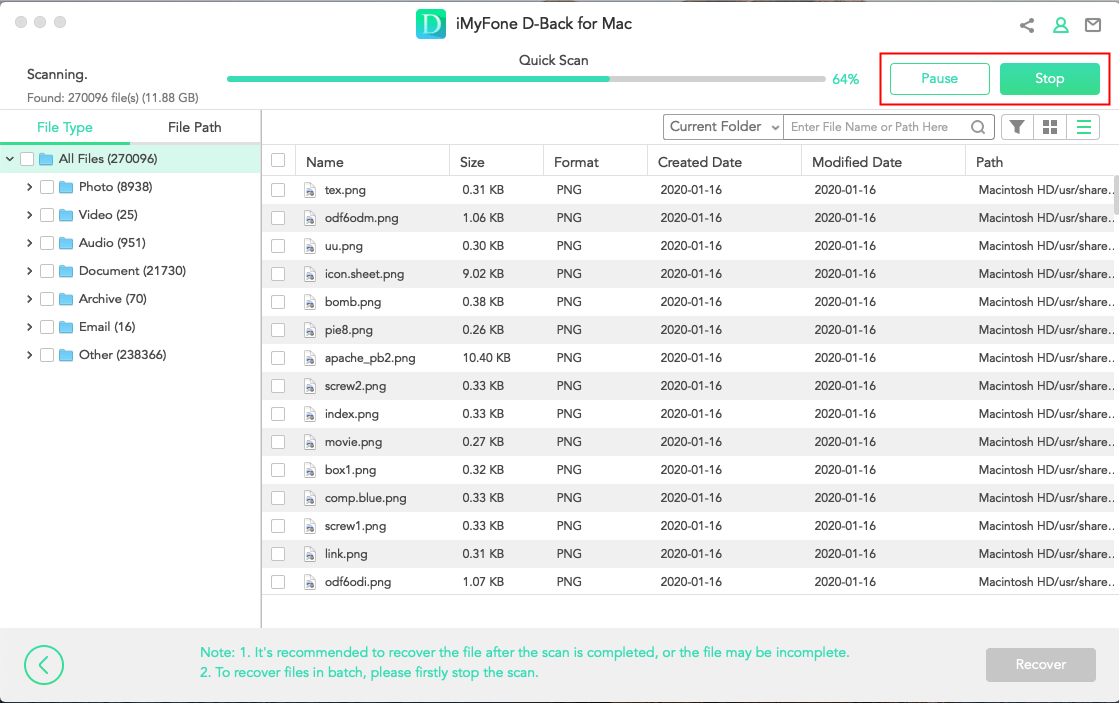
Task: Expand the Photo category
Action: coord(29,187)
